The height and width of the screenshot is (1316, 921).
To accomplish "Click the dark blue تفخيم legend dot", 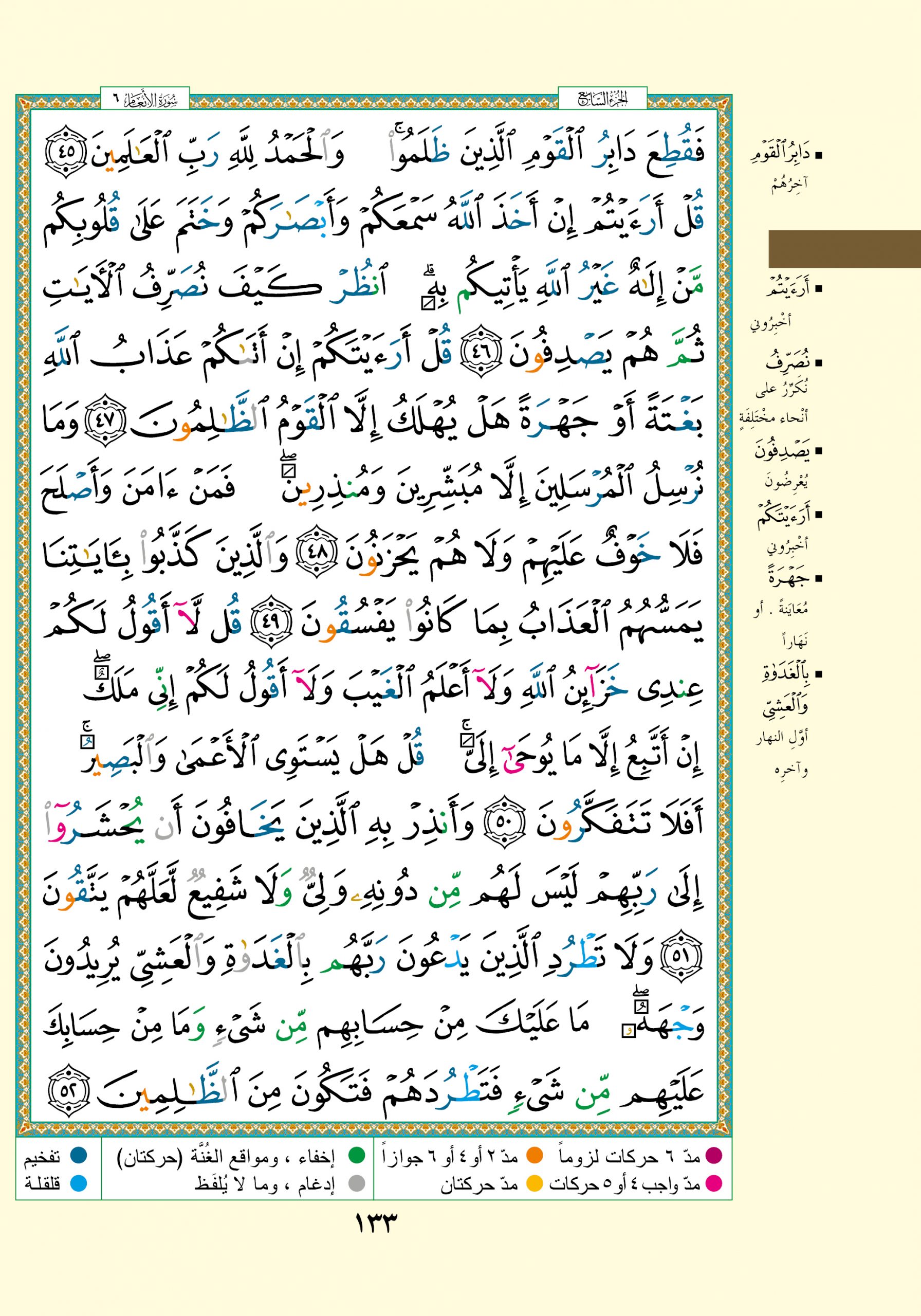I will click(x=78, y=1156).
